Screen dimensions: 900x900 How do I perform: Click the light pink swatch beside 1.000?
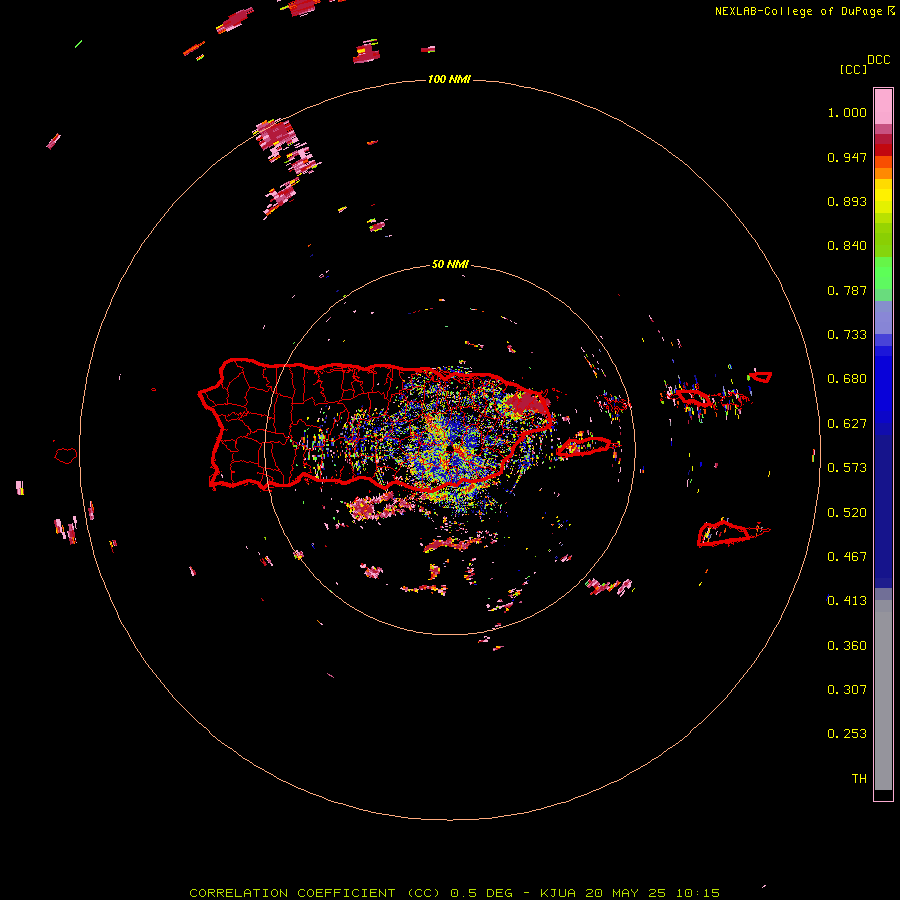pyautogui.click(x=883, y=107)
